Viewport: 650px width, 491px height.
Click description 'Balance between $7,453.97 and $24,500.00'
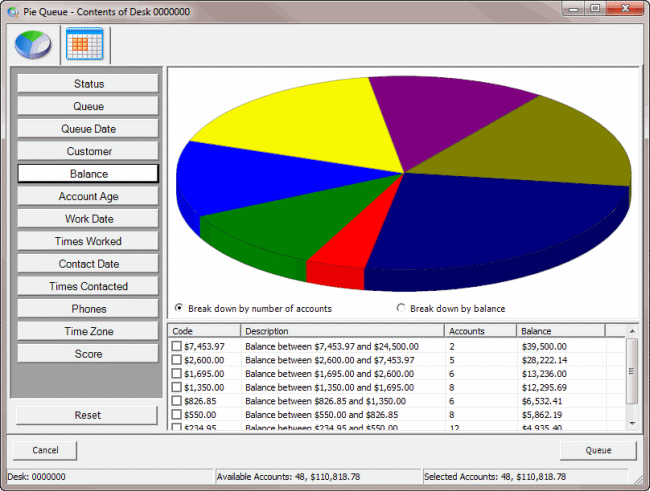(332, 346)
